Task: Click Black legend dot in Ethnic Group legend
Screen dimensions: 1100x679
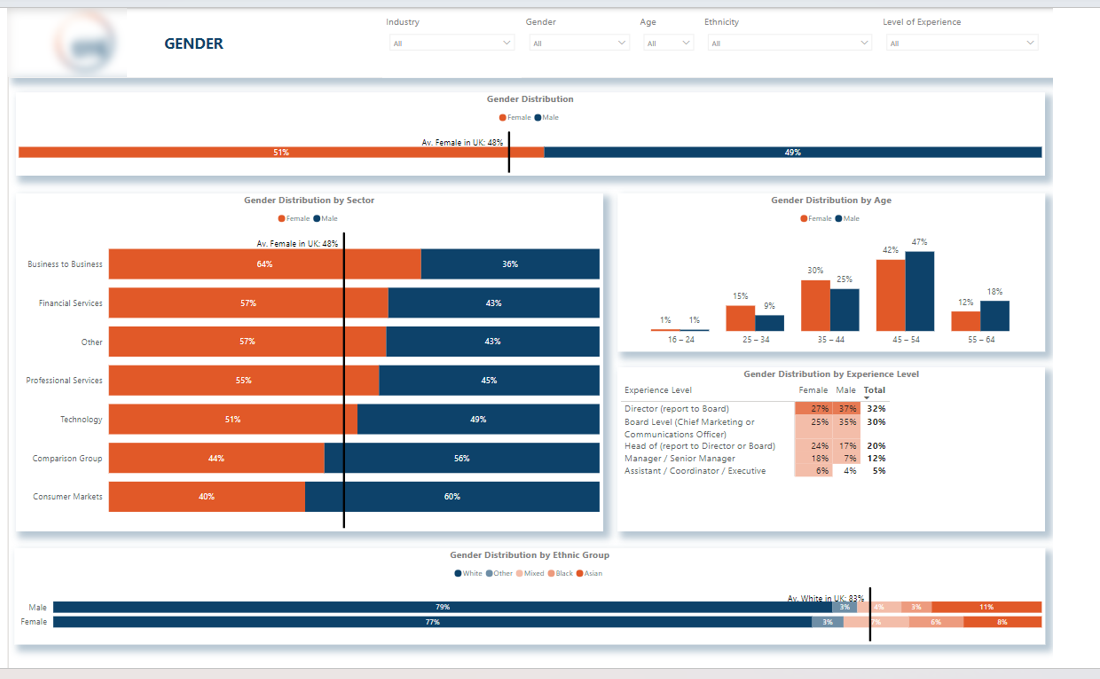Action: coord(551,573)
